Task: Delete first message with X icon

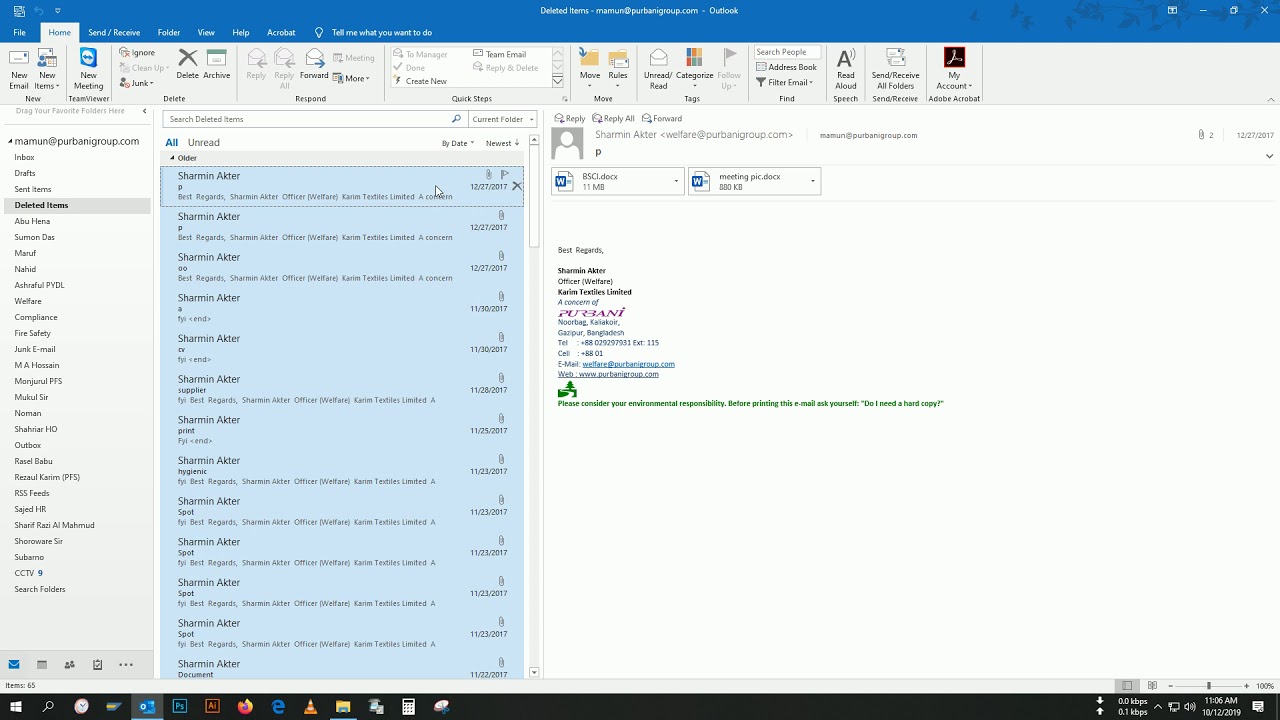Action: [x=516, y=186]
